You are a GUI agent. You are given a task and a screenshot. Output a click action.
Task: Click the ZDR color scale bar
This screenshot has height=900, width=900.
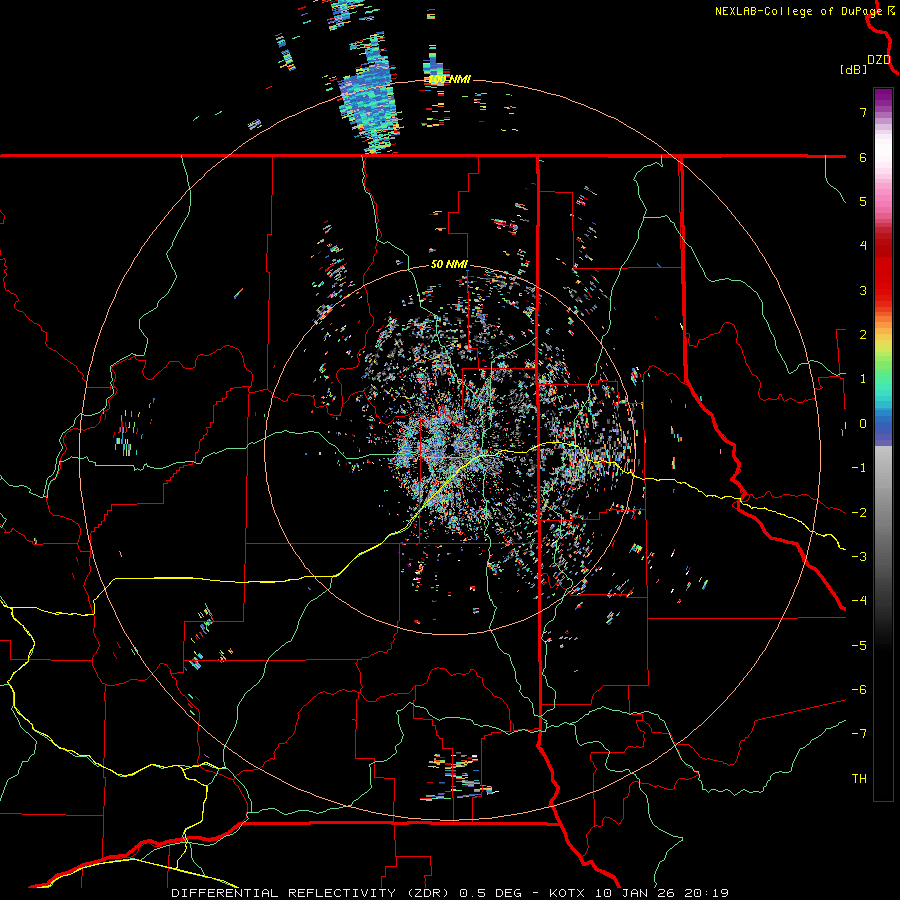(883, 444)
